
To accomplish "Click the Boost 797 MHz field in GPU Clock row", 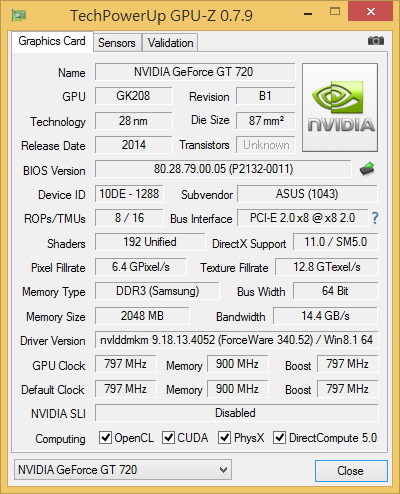I will [348, 364].
